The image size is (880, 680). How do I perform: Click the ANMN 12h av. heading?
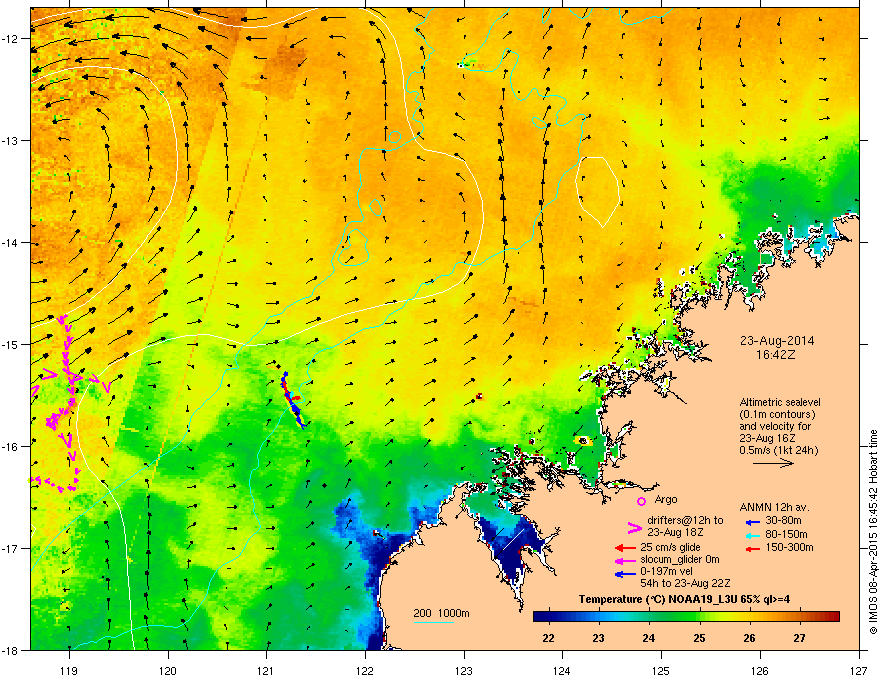click(774, 507)
